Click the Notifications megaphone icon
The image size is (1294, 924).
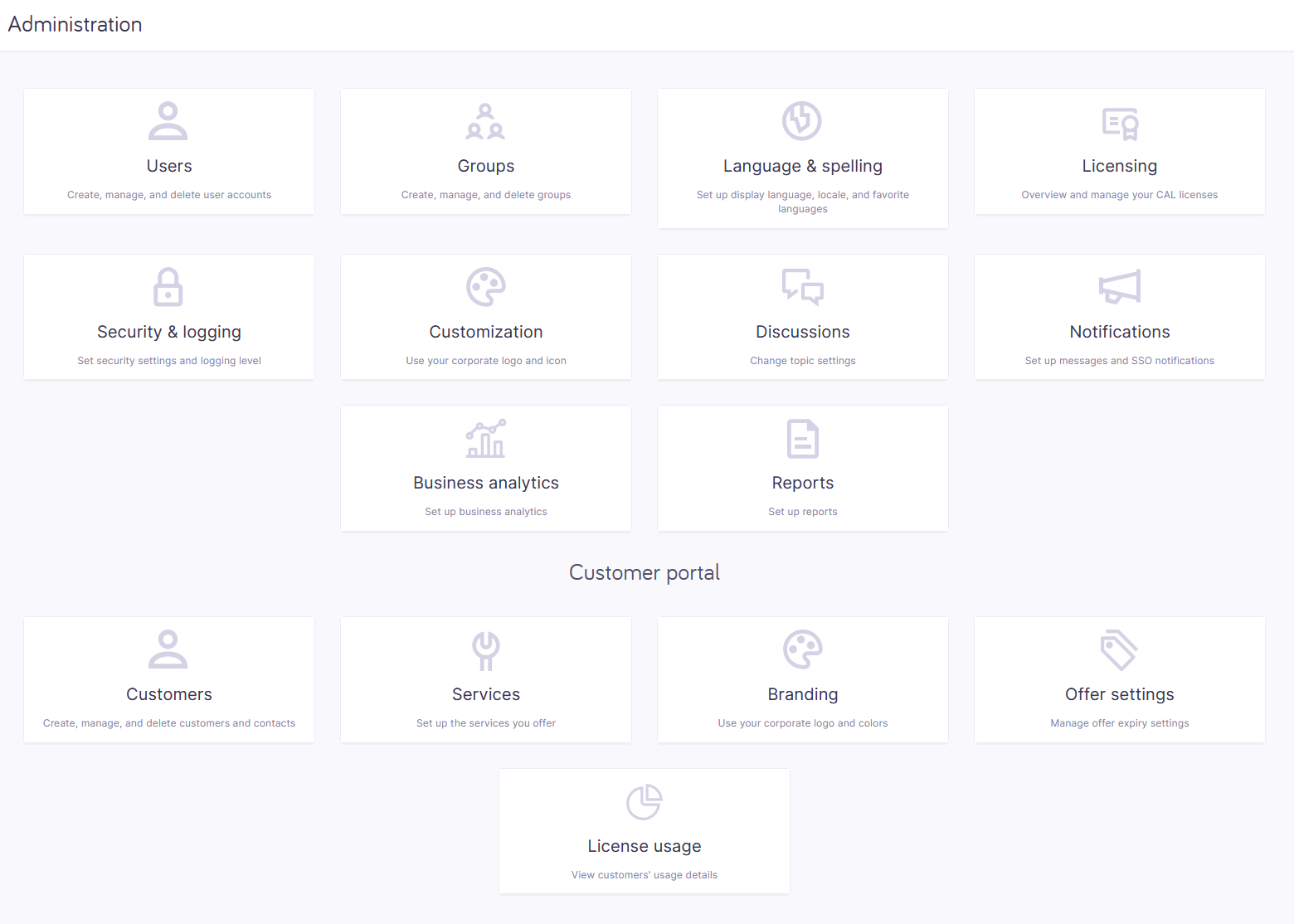coord(1119,286)
